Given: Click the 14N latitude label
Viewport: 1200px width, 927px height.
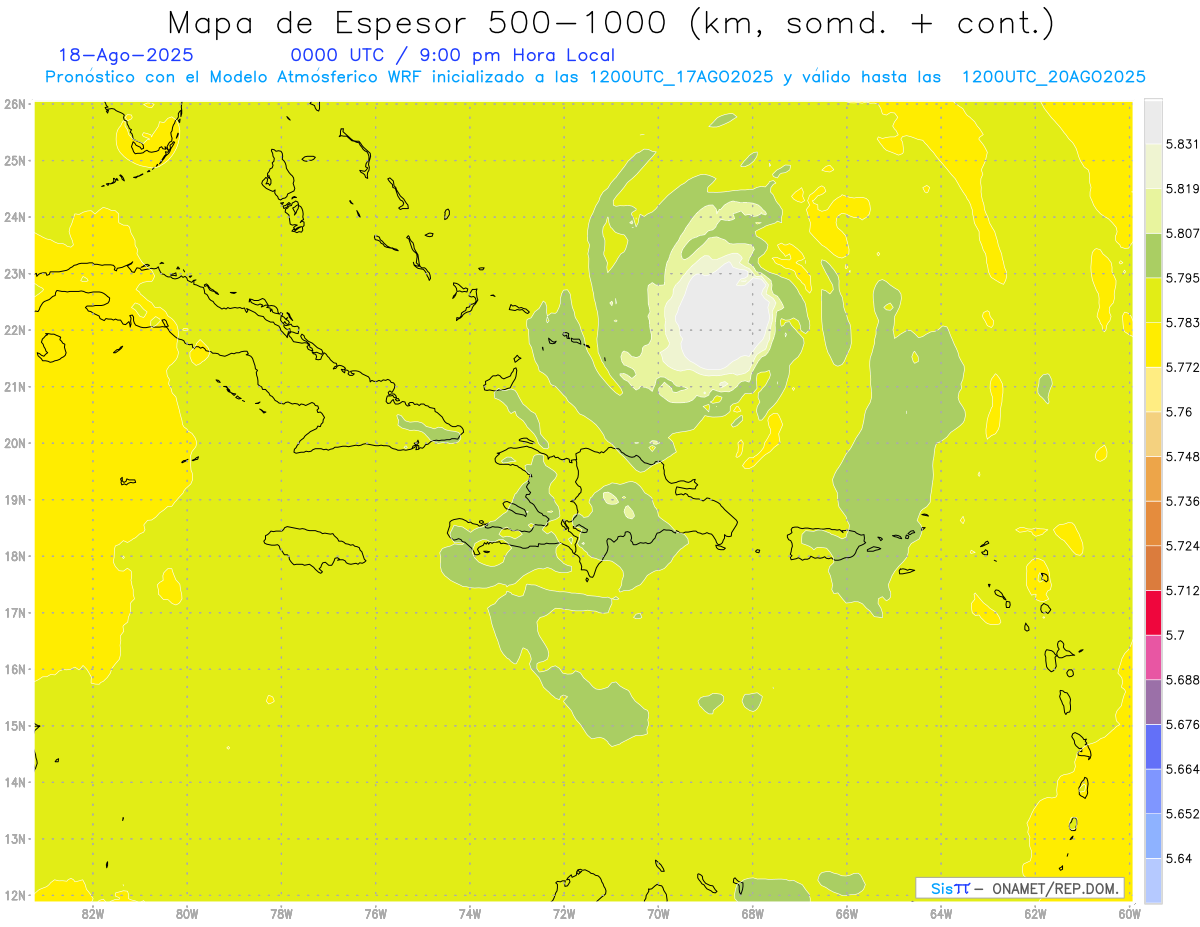Looking at the screenshot, I should click(15, 782).
